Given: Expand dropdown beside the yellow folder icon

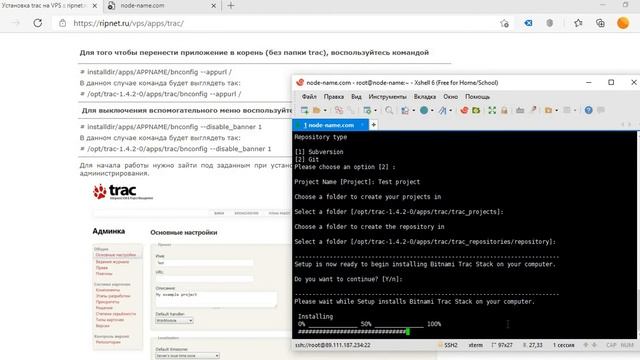Looking at the screenshot, I should [556, 111].
